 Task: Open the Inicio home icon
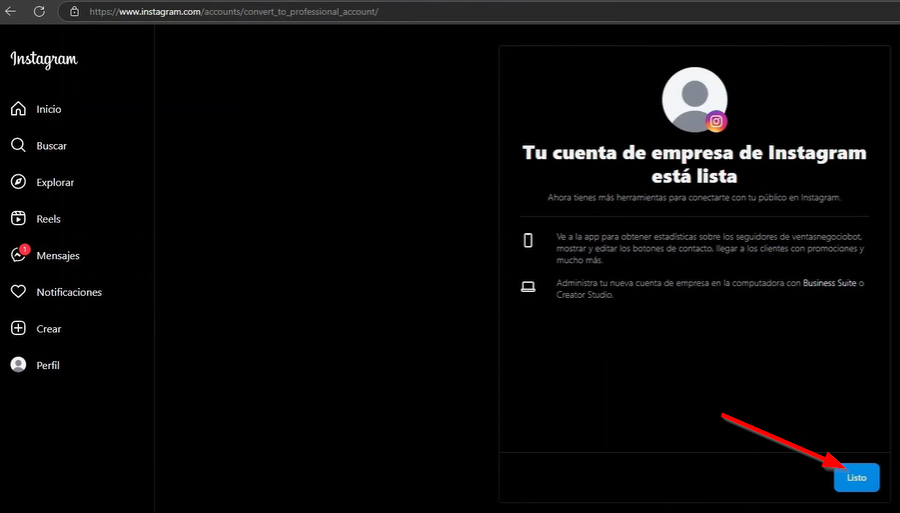18,108
